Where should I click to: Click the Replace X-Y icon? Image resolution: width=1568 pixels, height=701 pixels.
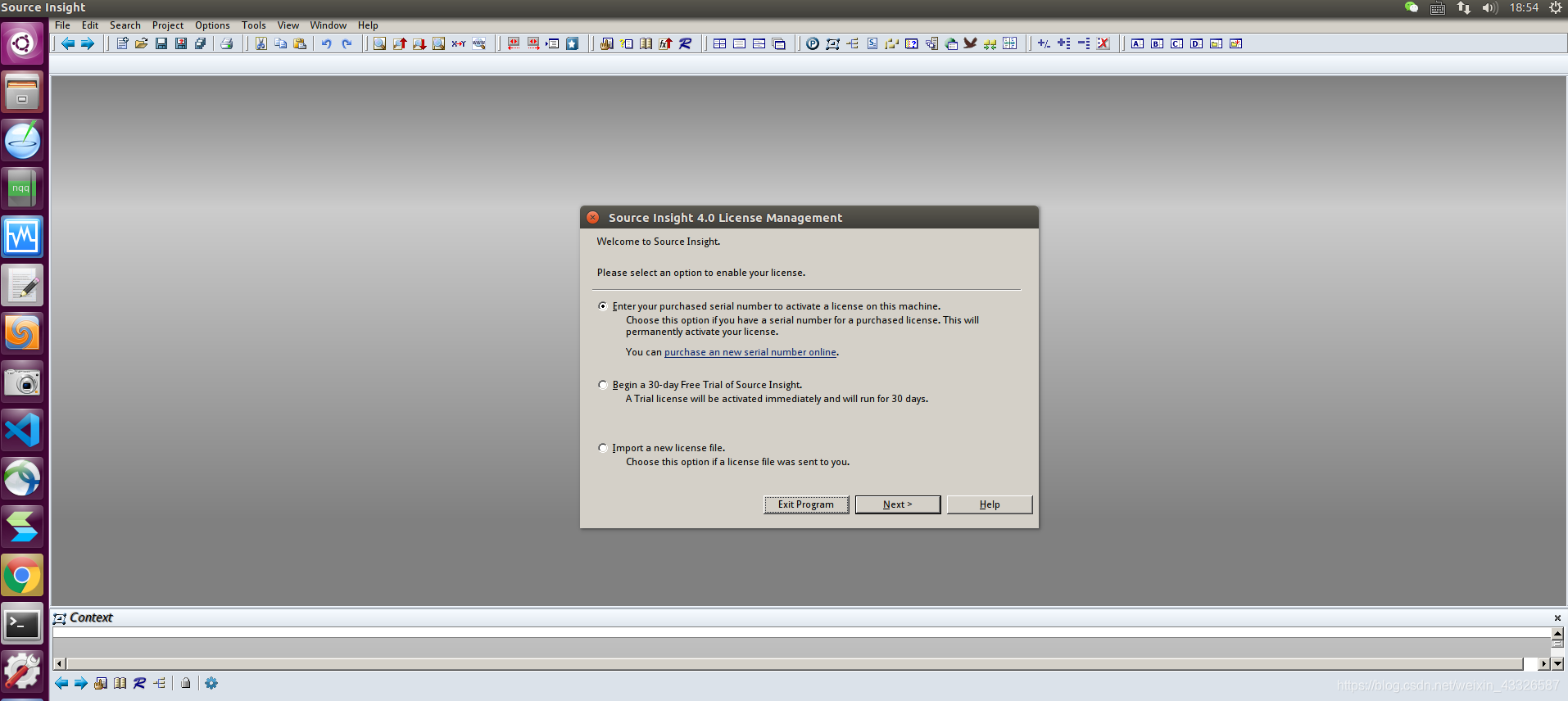tap(459, 43)
